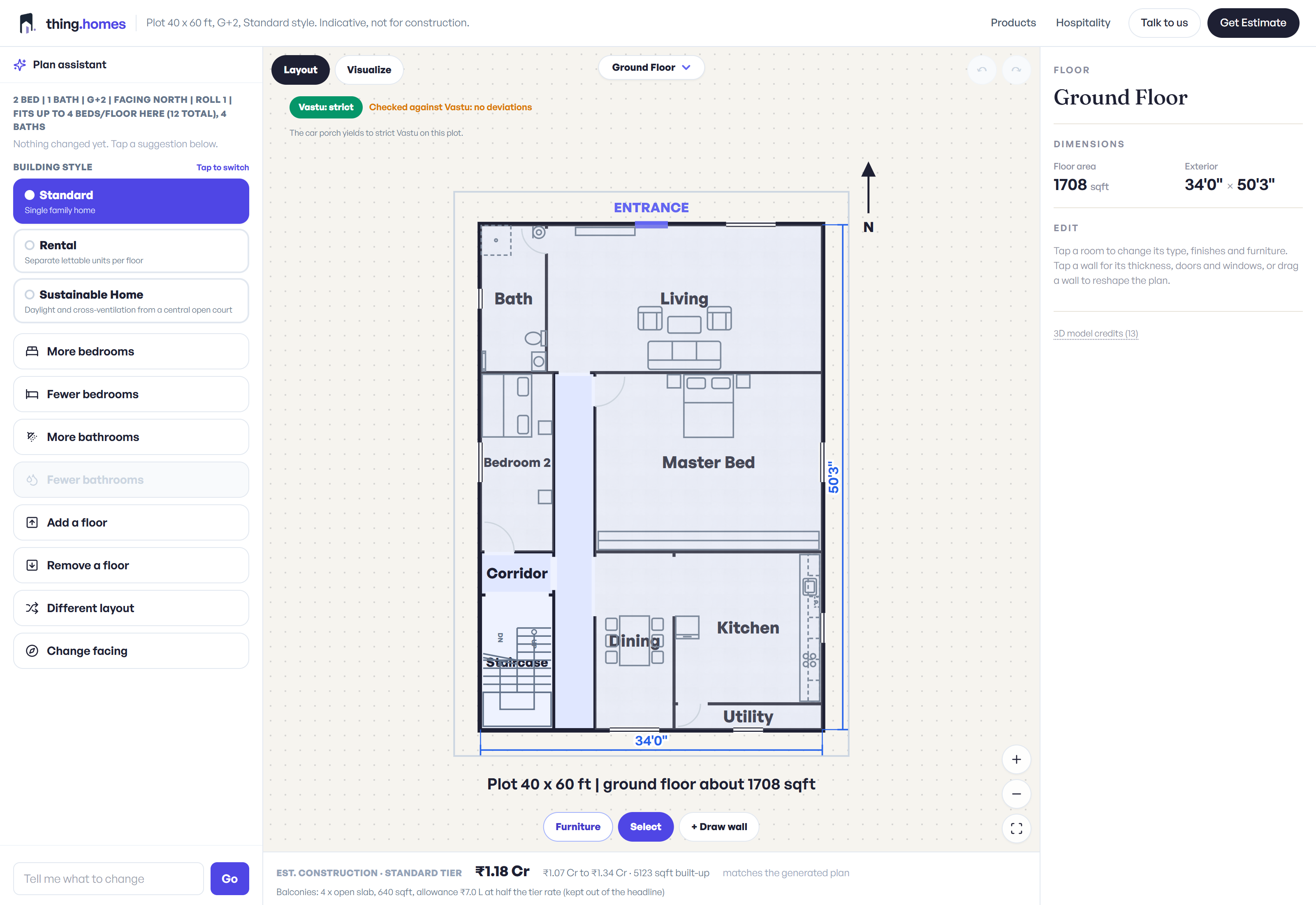Focus the Tell me what to change field

pos(108,878)
